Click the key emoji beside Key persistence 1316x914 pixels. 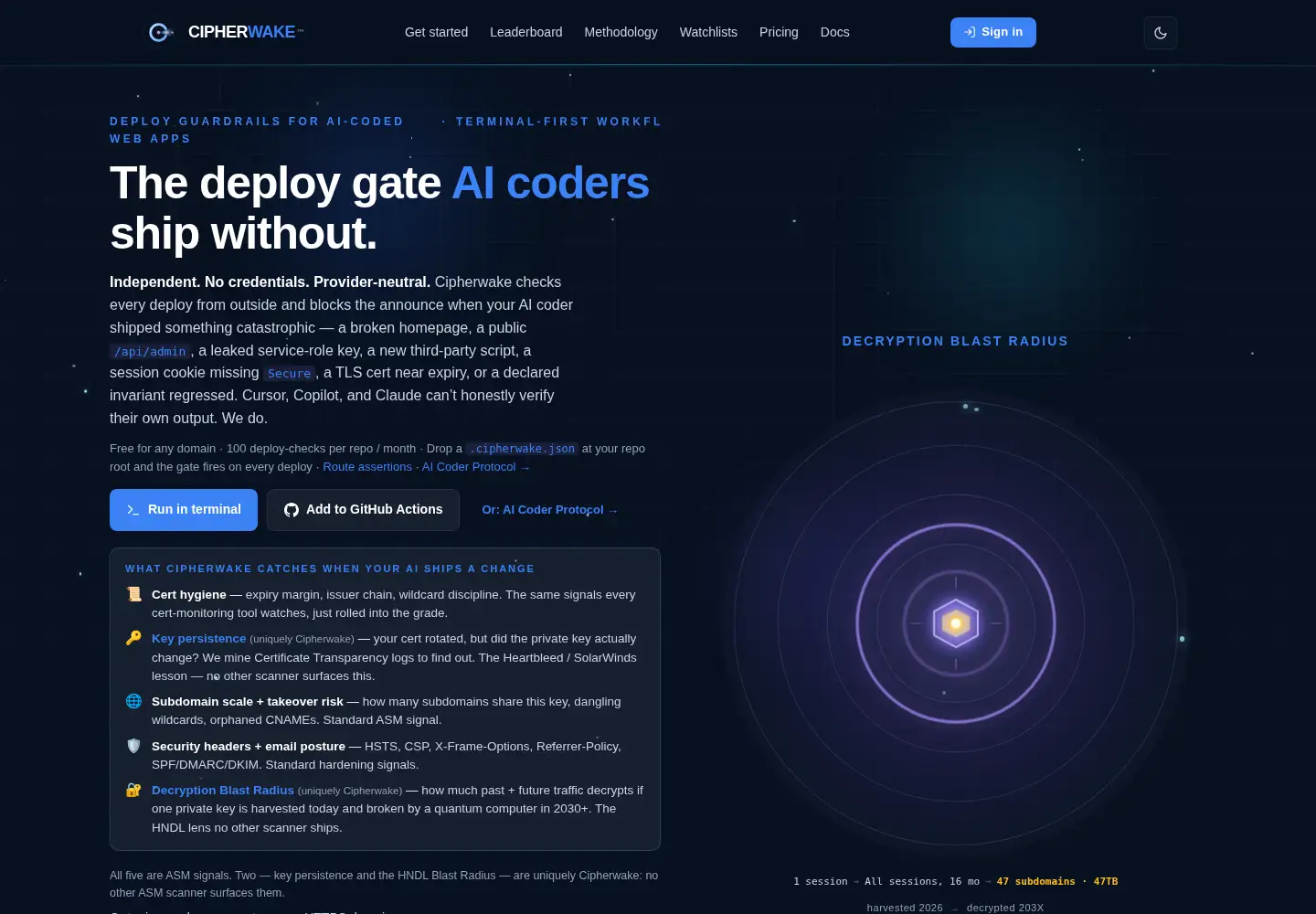(x=133, y=638)
